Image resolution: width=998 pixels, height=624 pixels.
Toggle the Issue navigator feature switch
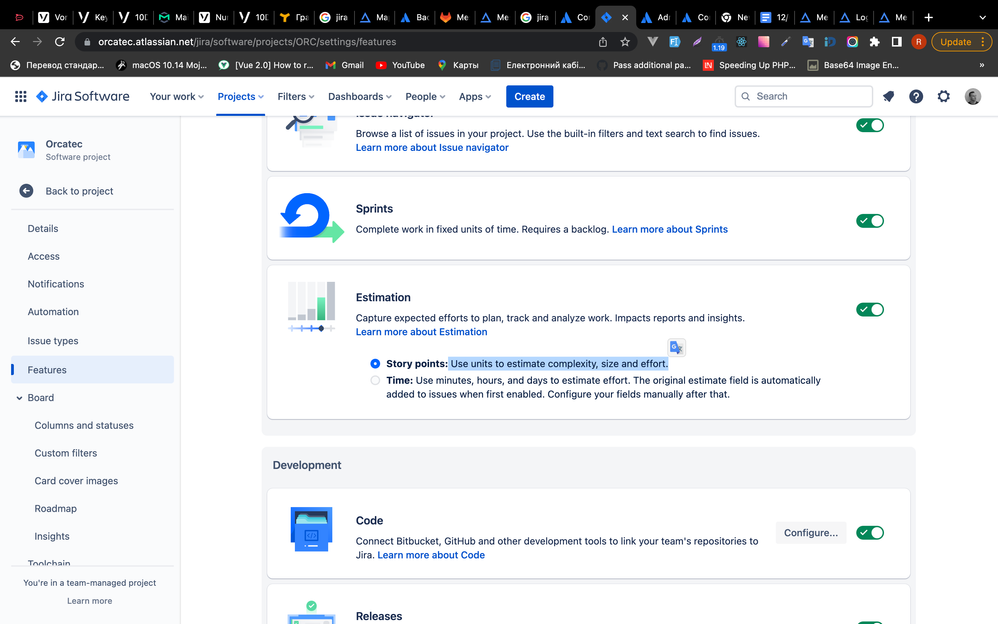tap(870, 125)
